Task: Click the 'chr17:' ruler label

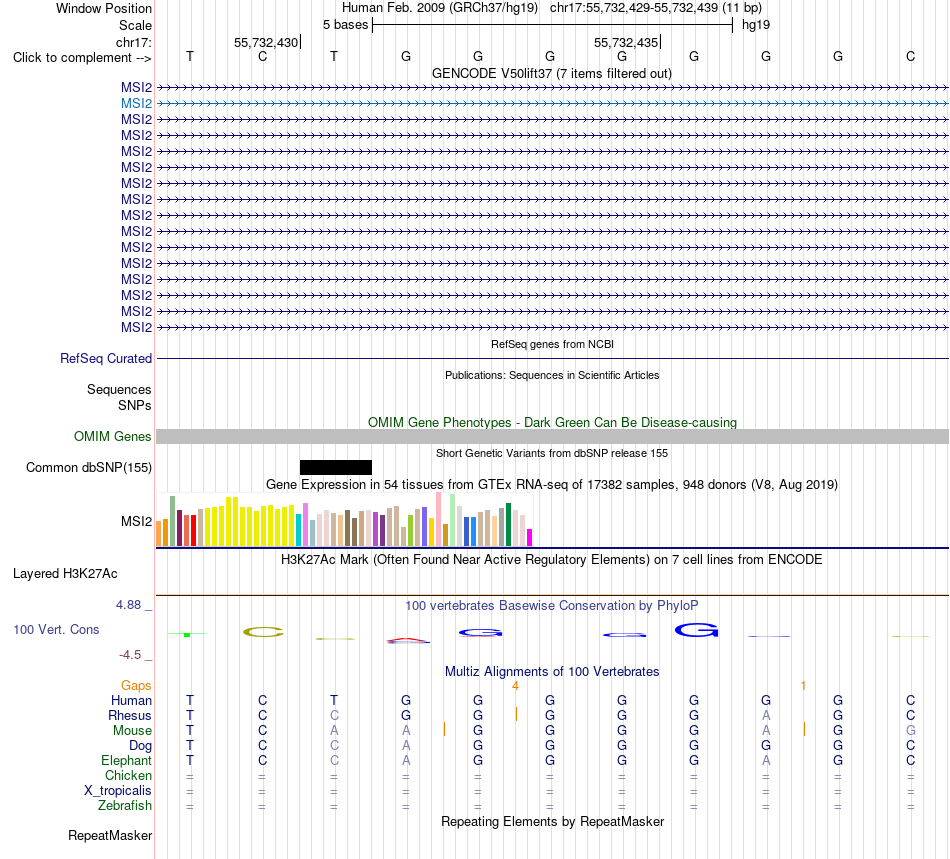Action: [x=133, y=42]
